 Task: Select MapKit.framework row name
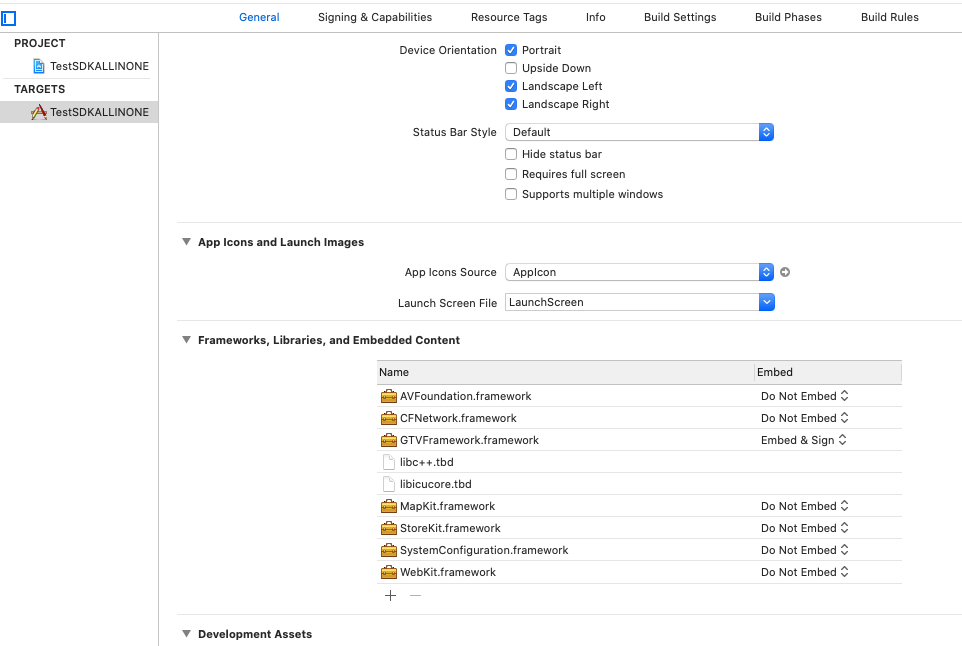(447, 506)
